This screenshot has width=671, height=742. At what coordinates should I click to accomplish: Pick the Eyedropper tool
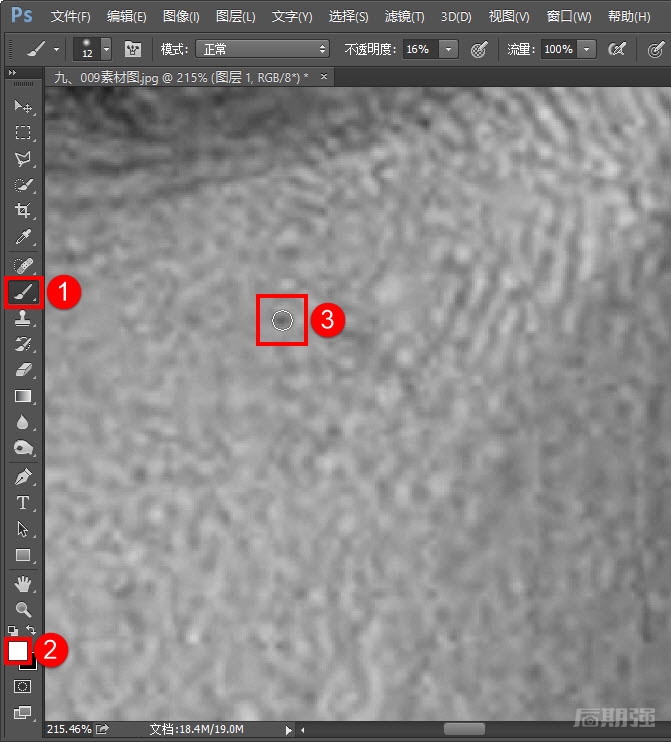click(24, 237)
